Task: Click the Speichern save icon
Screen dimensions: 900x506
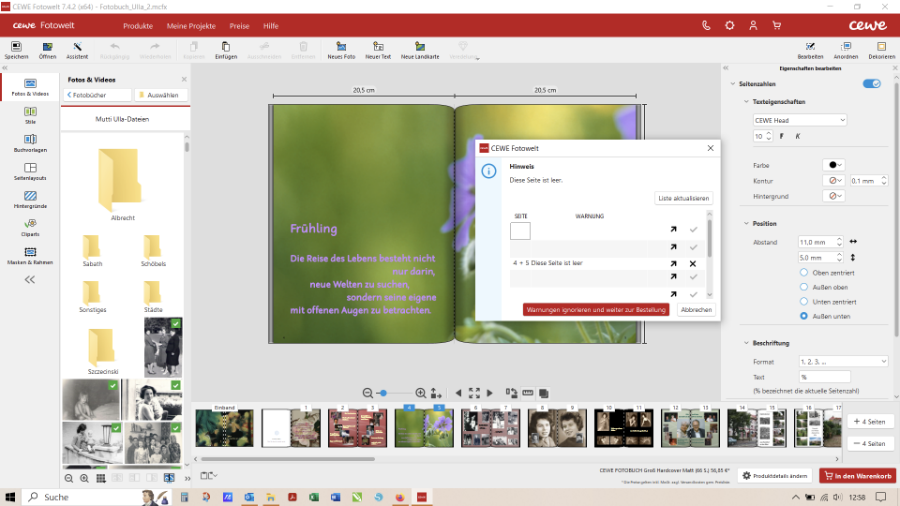Action: coord(16,47)
